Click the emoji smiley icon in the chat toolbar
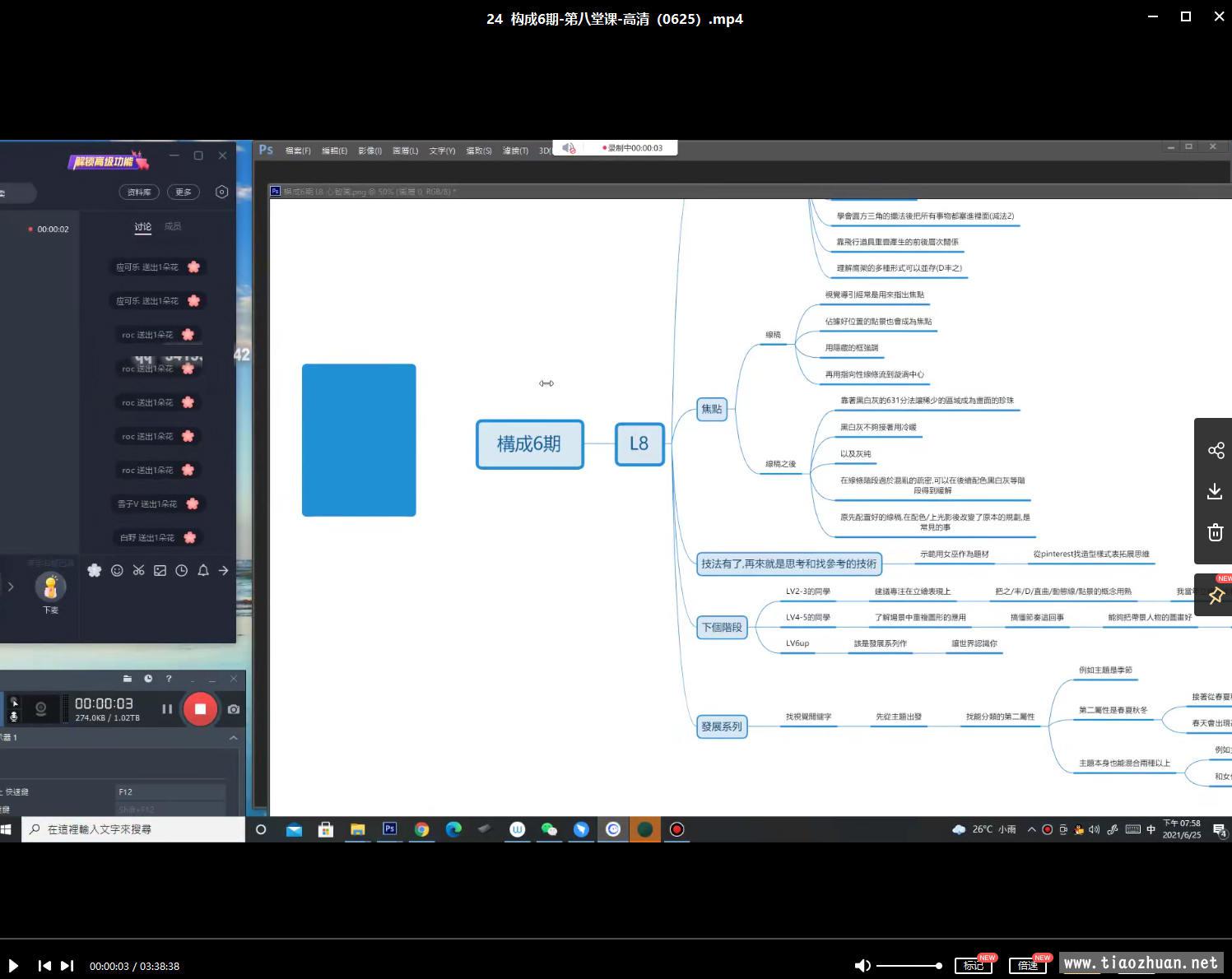The height and width of the screenshot is (979, 1232). point(117,570)
